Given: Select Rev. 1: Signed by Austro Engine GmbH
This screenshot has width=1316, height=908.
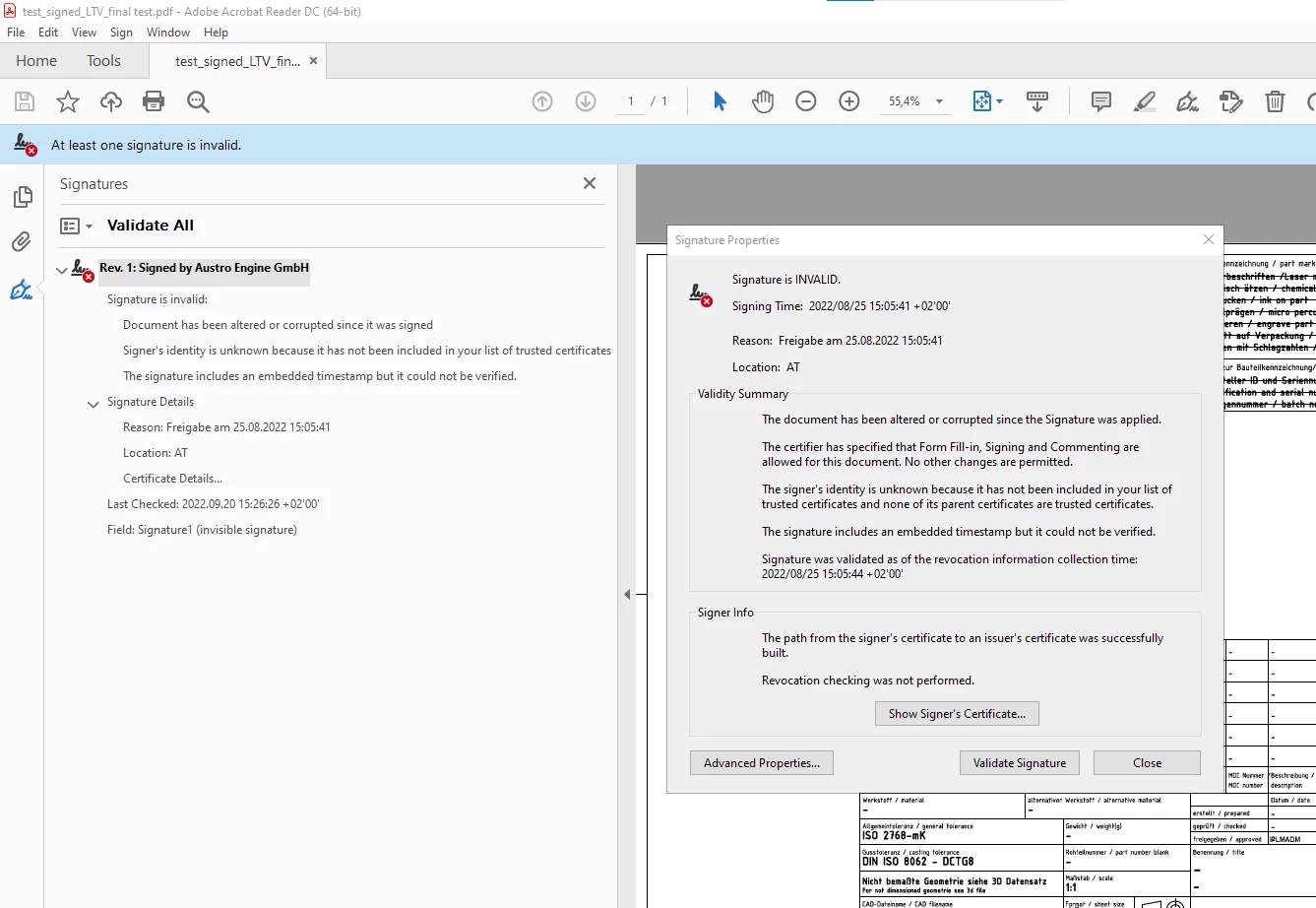Looking at the screenshot, I should click(x=204, y=268).
